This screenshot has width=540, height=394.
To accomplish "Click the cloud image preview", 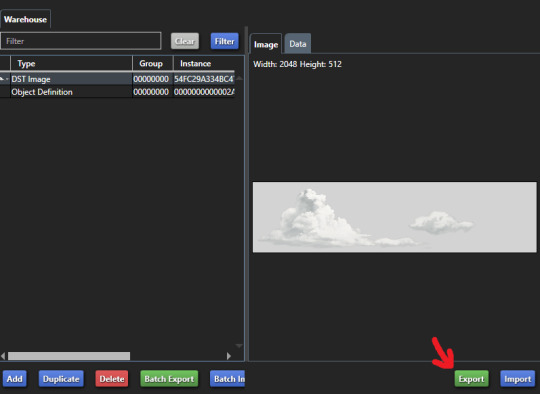I will tap(395, 217).
